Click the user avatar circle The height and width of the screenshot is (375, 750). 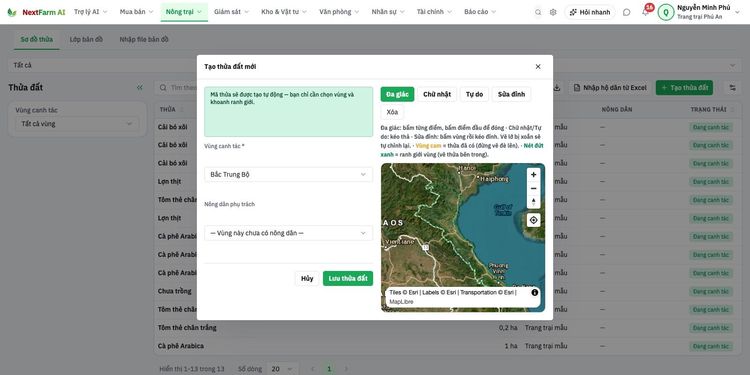pyautogui.click(x=666, y=12)
